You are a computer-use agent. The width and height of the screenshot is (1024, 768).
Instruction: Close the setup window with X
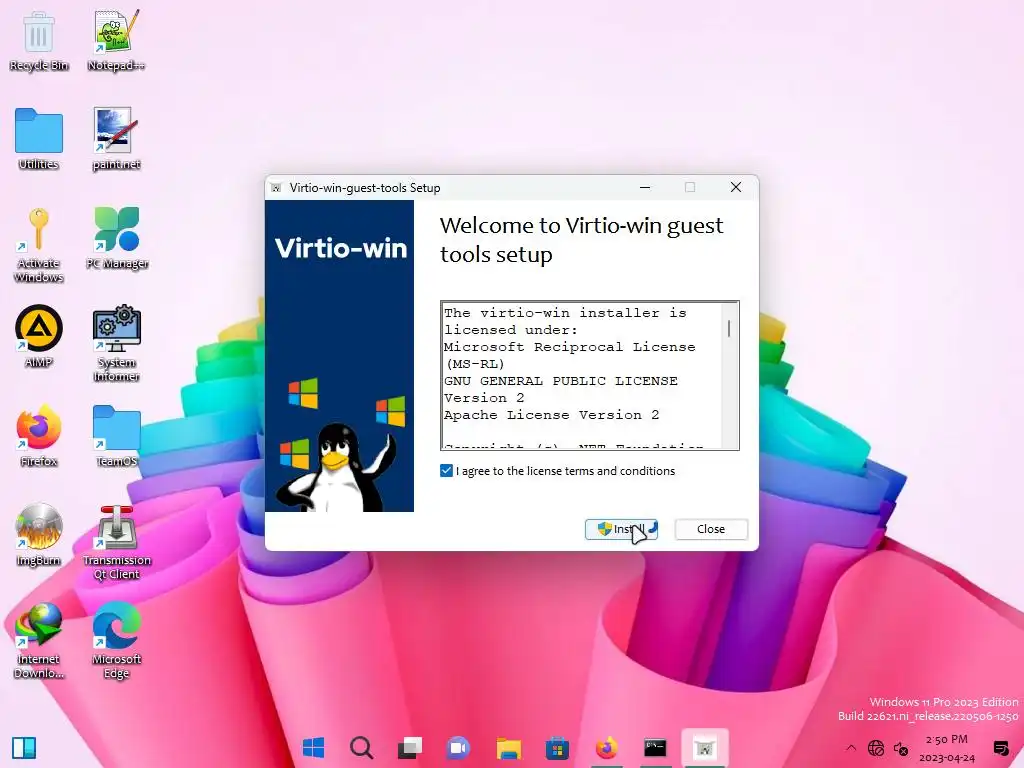click(x=736, y=187)
